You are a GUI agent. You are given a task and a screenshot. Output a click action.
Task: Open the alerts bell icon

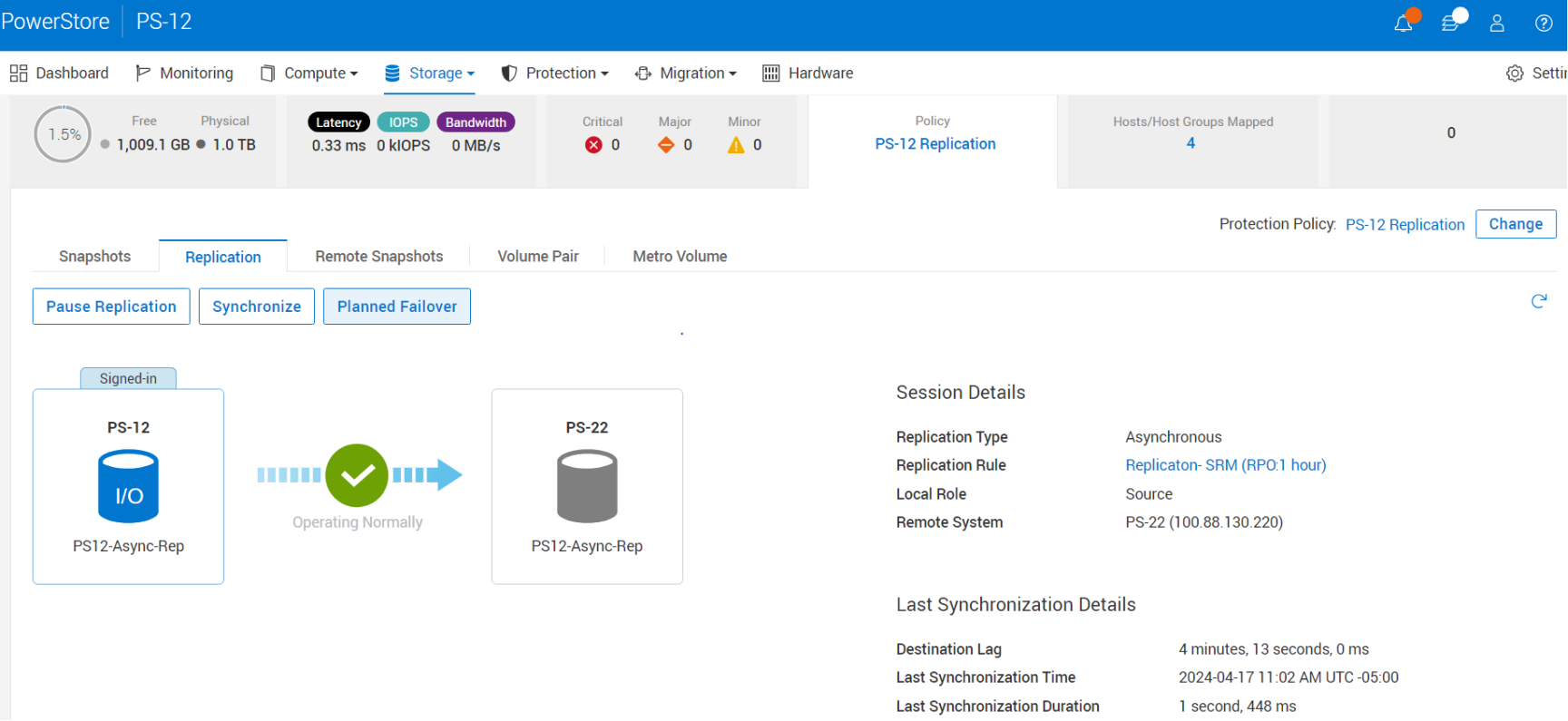(1403, 24)
